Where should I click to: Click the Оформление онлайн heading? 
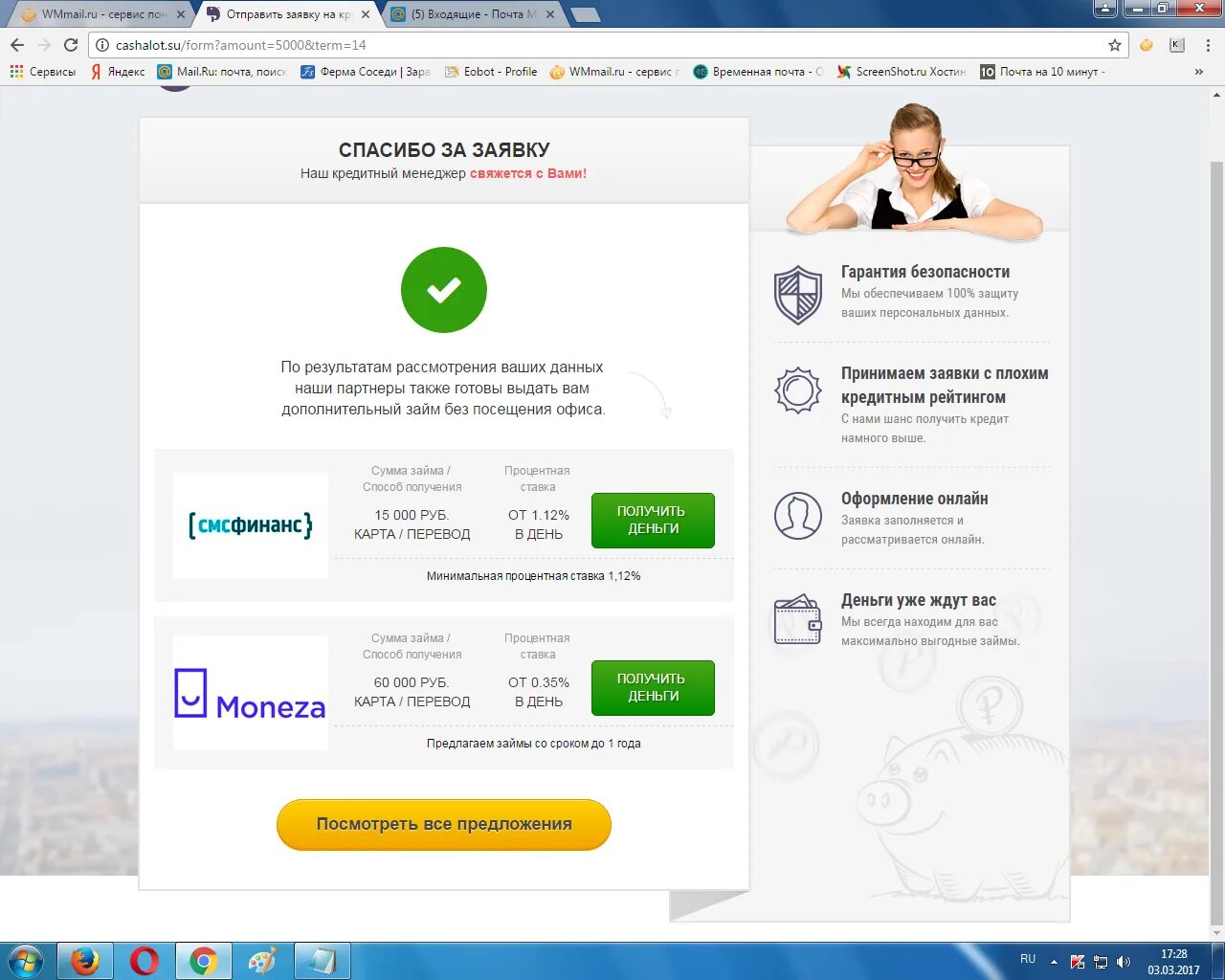tap(915, 499)
